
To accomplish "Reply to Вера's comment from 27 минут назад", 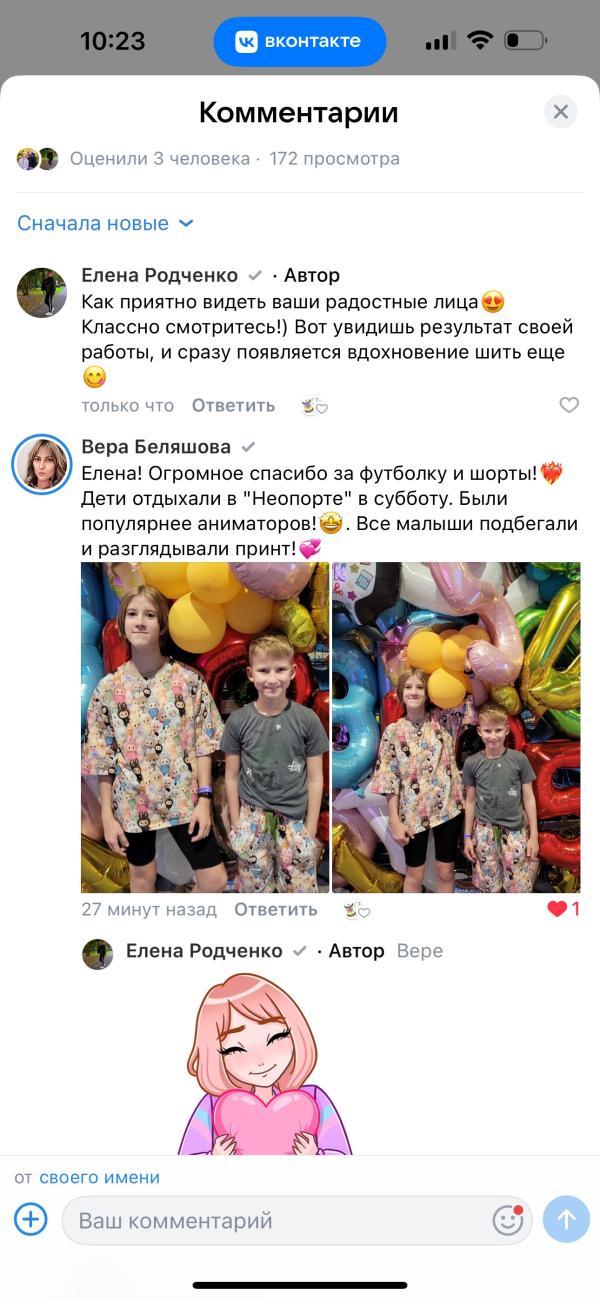I will 276,909.
